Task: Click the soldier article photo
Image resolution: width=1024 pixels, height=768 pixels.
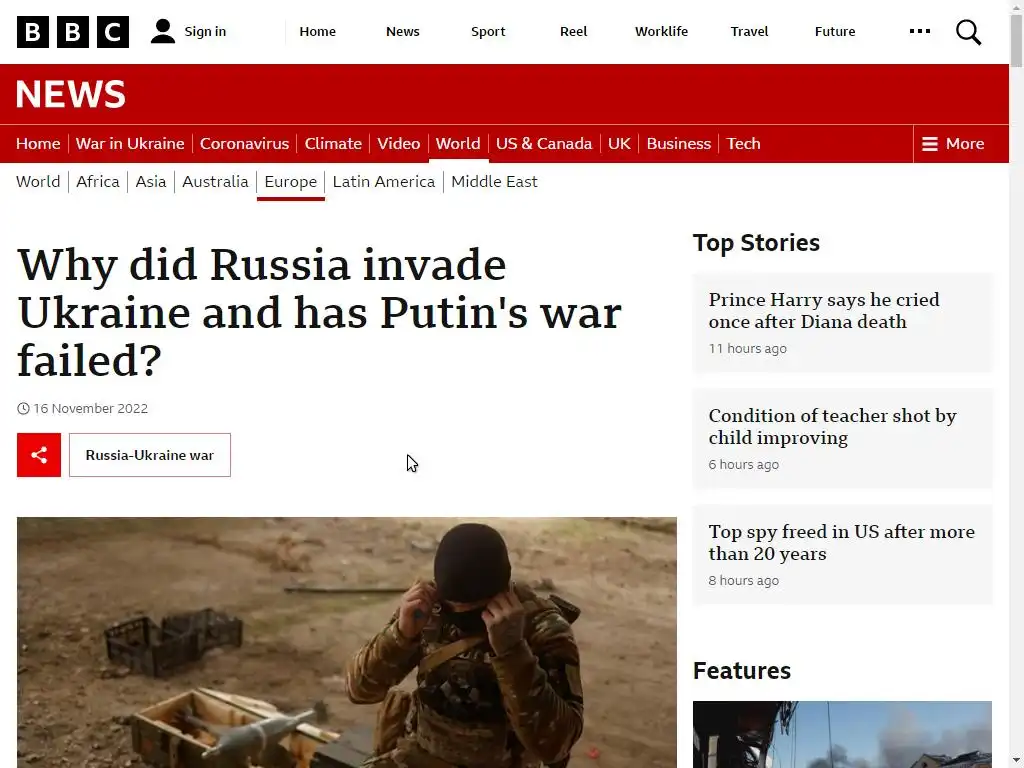Action: click(347, 643)
